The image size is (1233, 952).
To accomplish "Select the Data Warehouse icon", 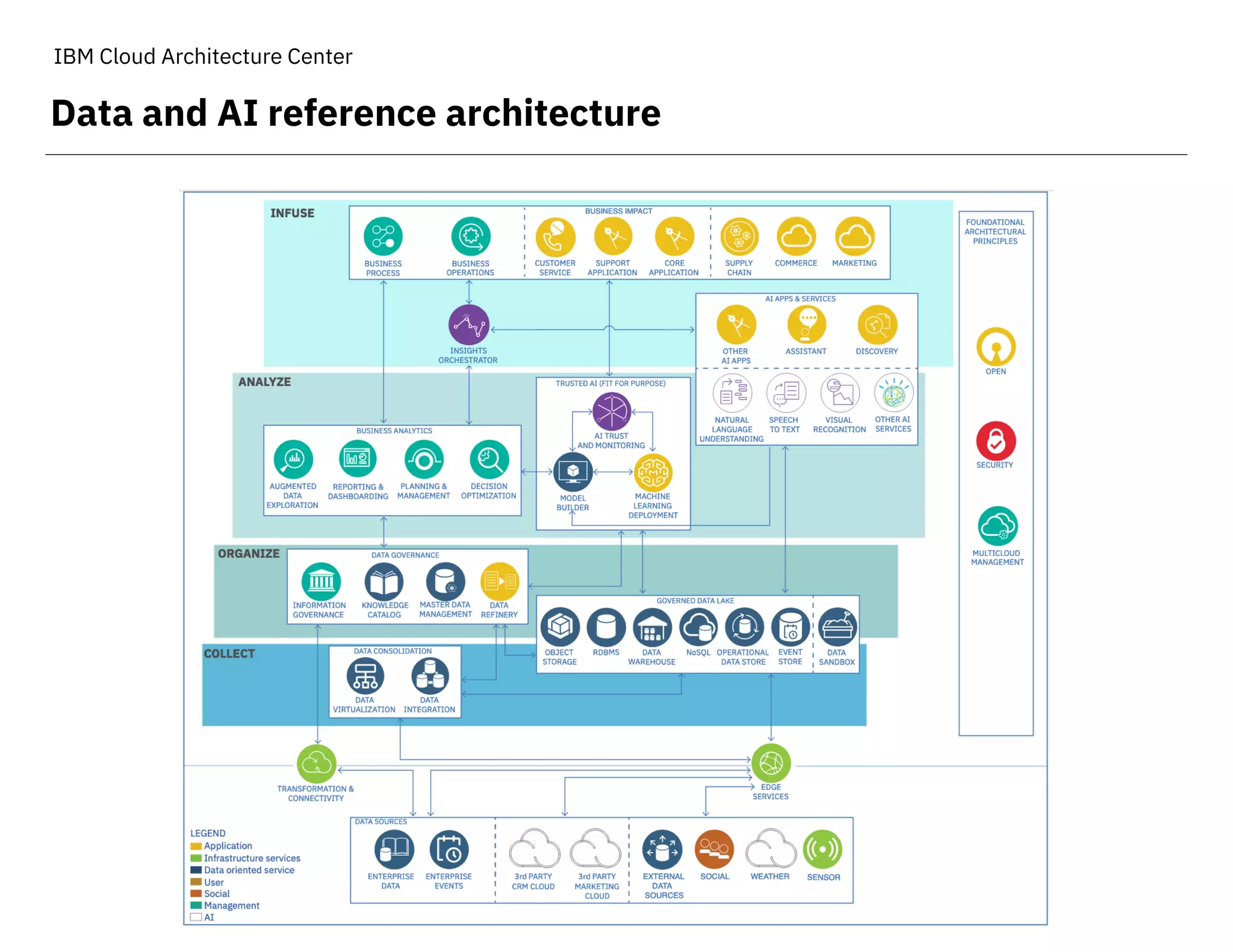I will pyautogui.click(x=652, y=628).
